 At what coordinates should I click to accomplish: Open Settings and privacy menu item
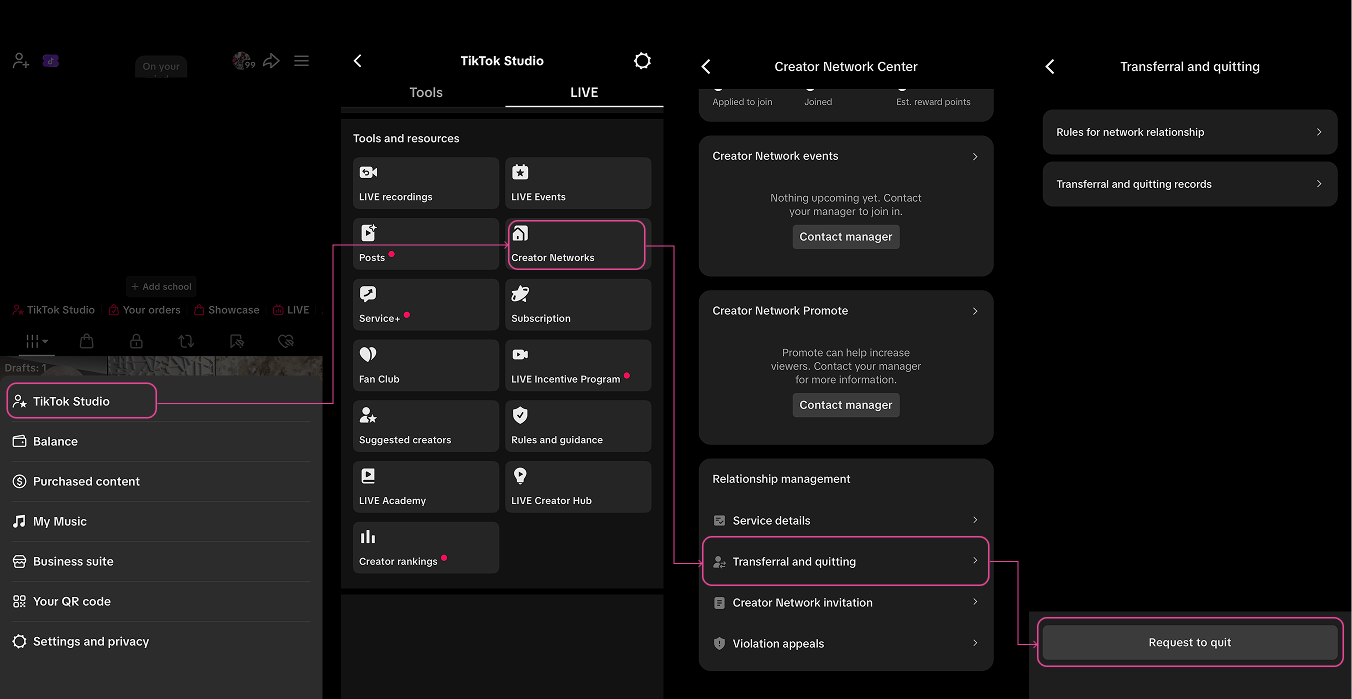pos(91,641)
